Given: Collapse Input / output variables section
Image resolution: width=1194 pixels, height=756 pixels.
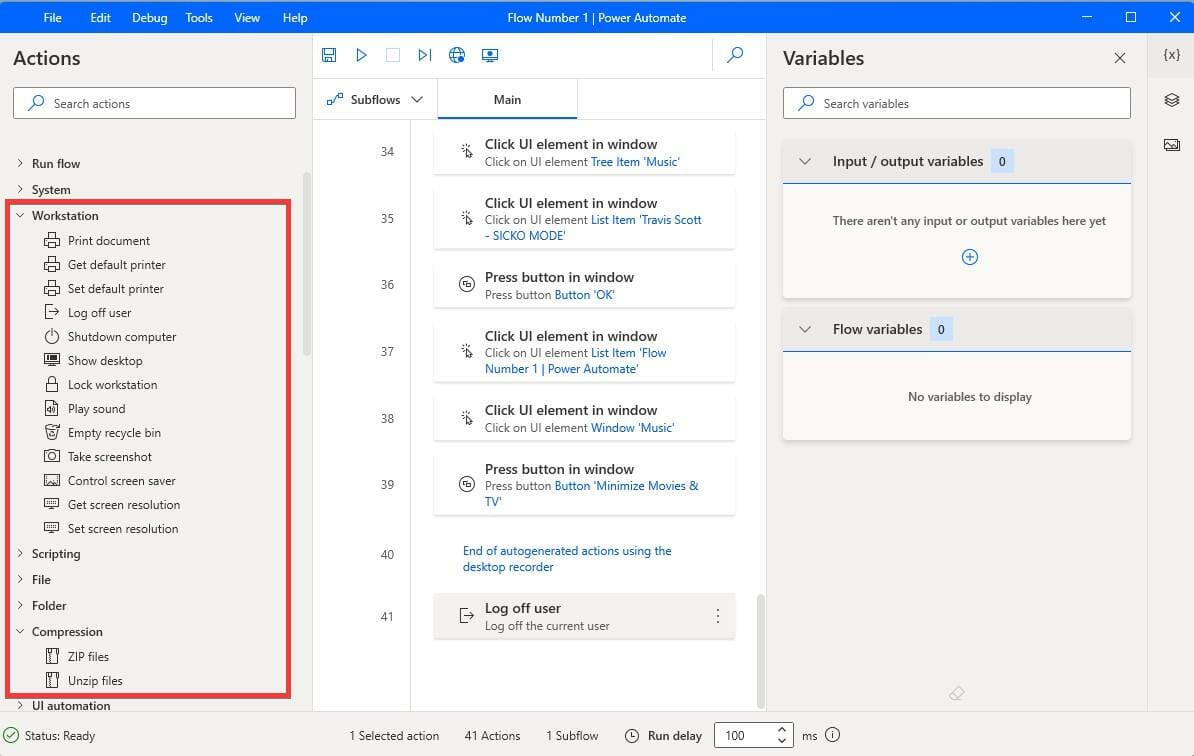Looking at the screenshot, I should point(805,161).
